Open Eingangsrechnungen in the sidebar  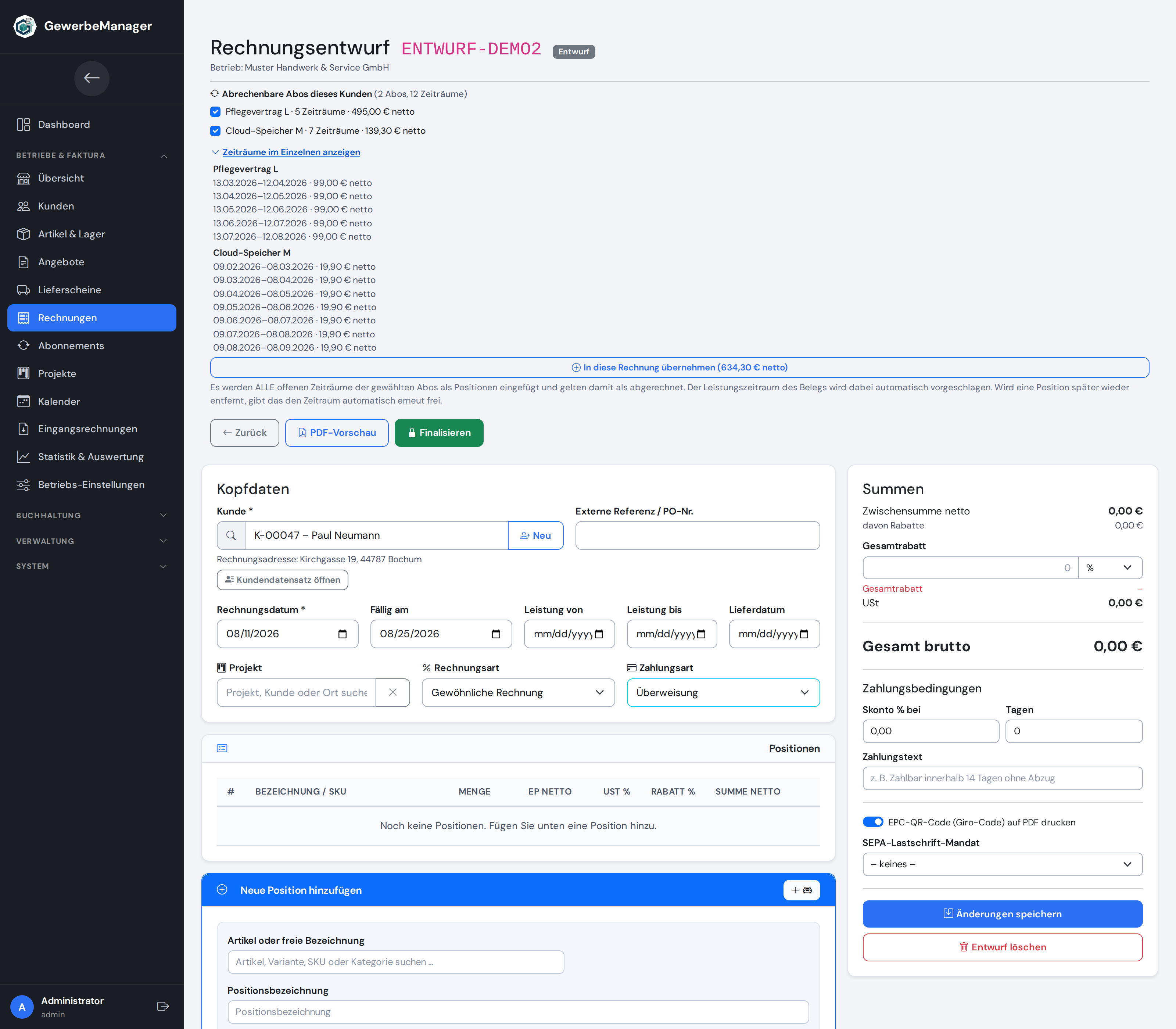point(92,429)
